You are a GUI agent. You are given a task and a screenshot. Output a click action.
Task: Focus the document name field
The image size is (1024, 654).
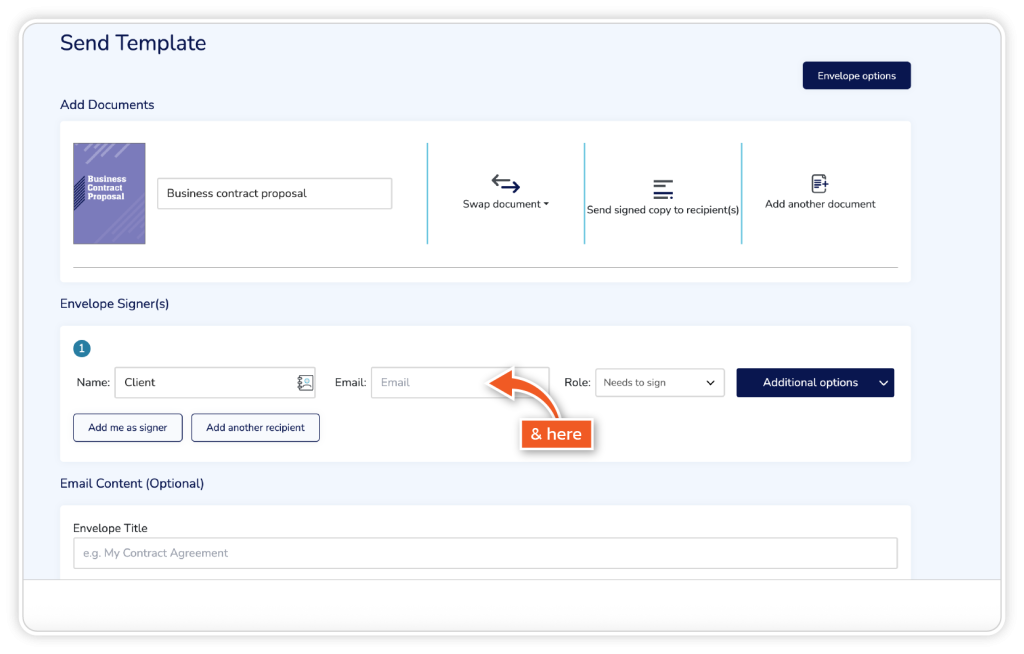pos(274,194)
